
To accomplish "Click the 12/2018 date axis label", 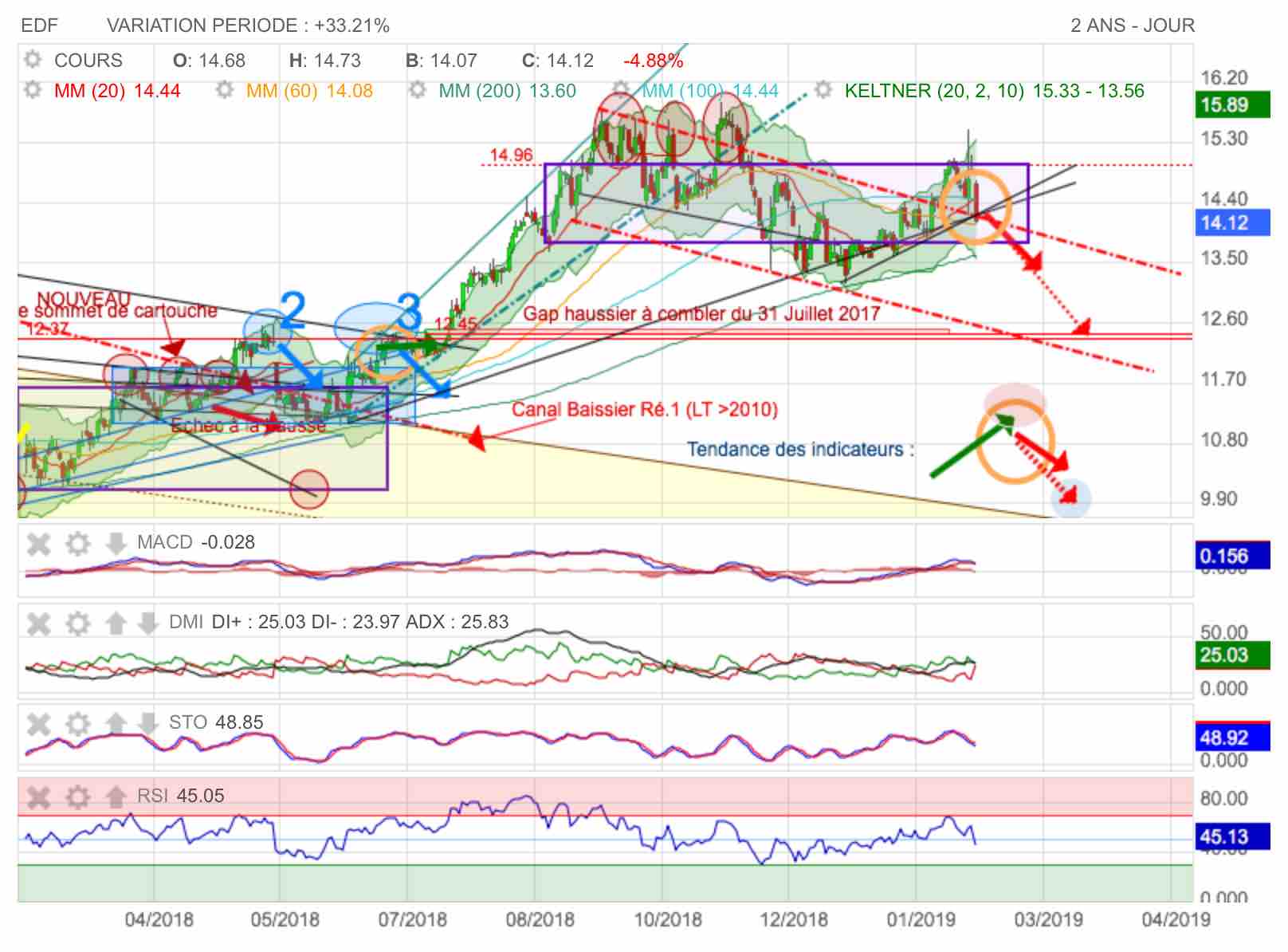I will [x=794, y=919].
